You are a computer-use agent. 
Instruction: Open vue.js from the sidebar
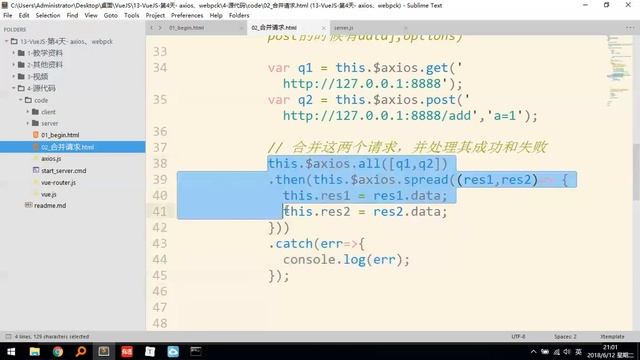tap(49, 194)
